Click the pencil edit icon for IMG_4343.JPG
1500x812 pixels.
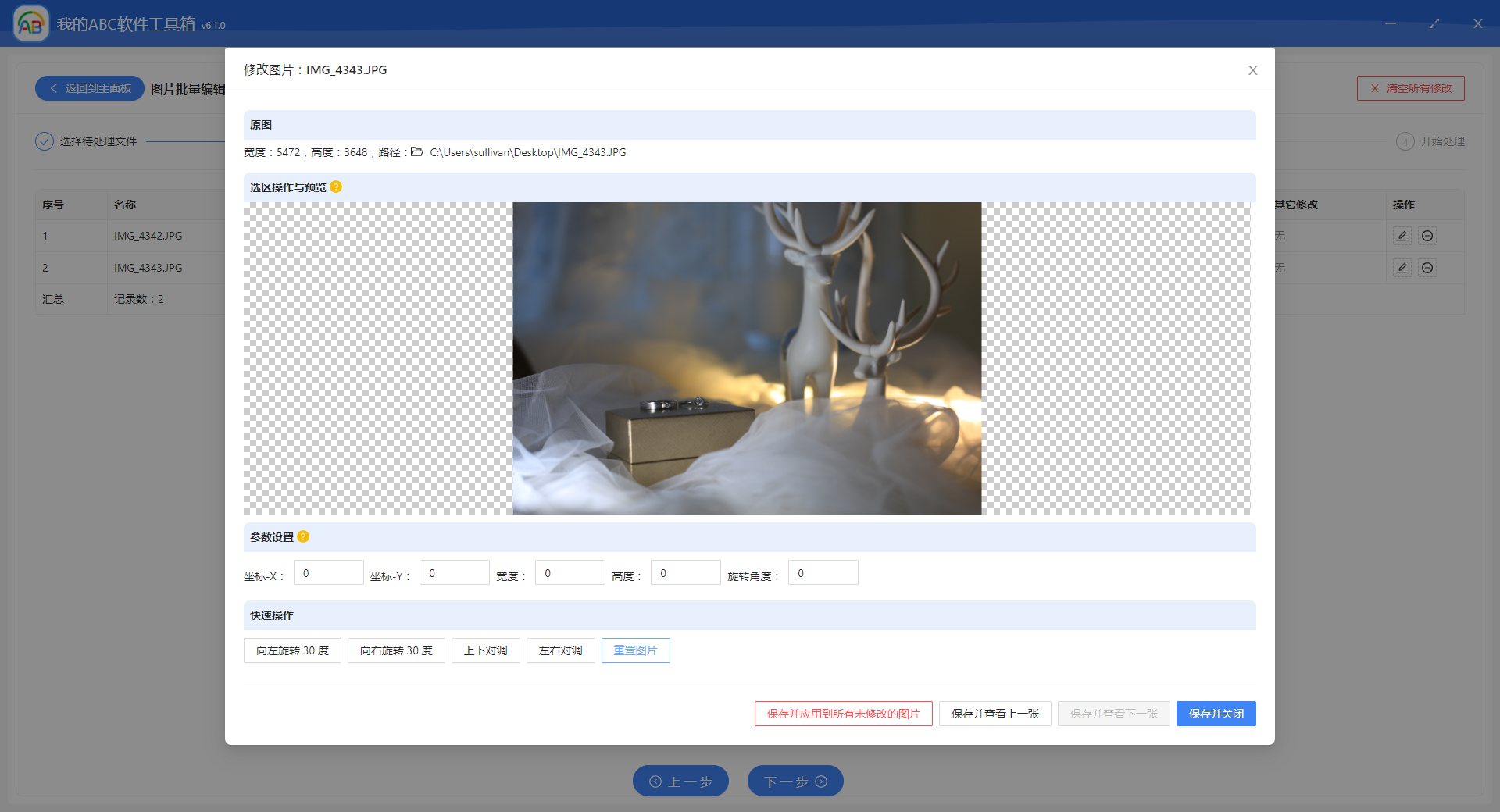coord(1402,268)
